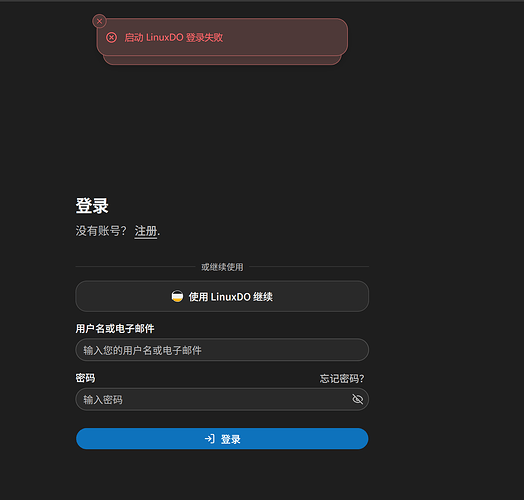This screenshot has height=500, width=524.
Task: Click the 用户名或电子邮件 field label
Action: [x=115, y=329]
